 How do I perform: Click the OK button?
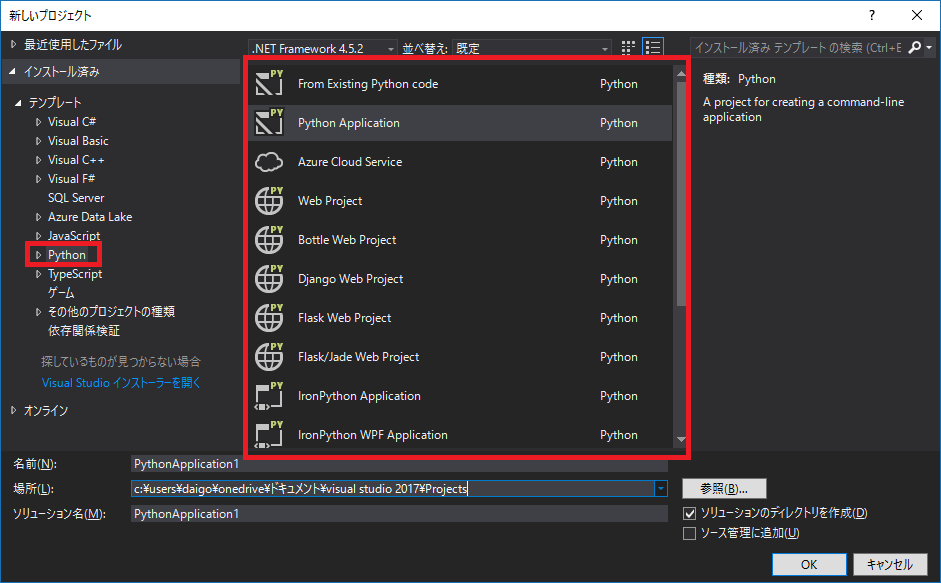[809, 564]
